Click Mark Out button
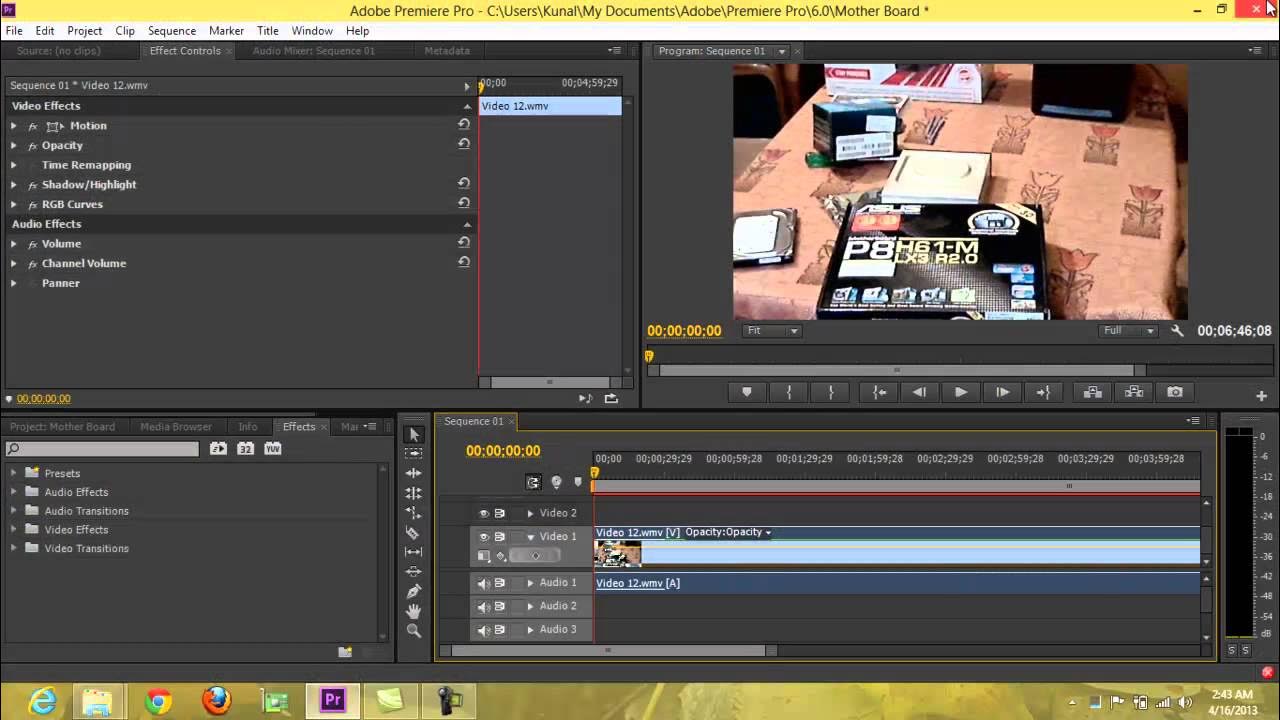Screen dimensions: 1280x720 coord(831,392)
